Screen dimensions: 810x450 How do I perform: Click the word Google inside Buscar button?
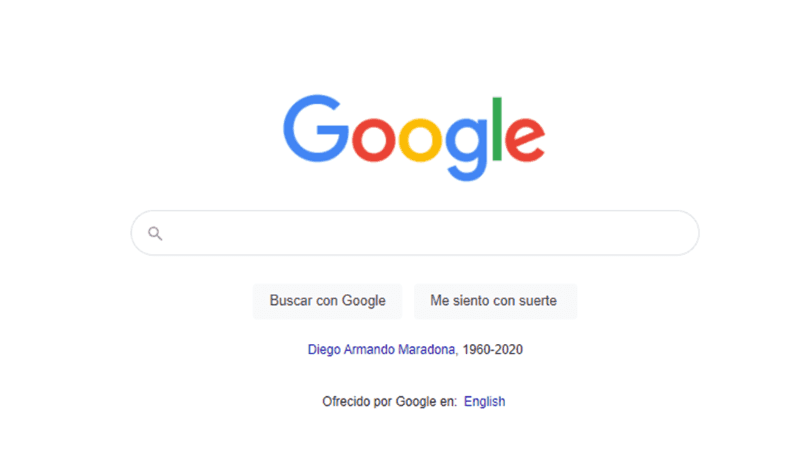[x=364, y=301]
